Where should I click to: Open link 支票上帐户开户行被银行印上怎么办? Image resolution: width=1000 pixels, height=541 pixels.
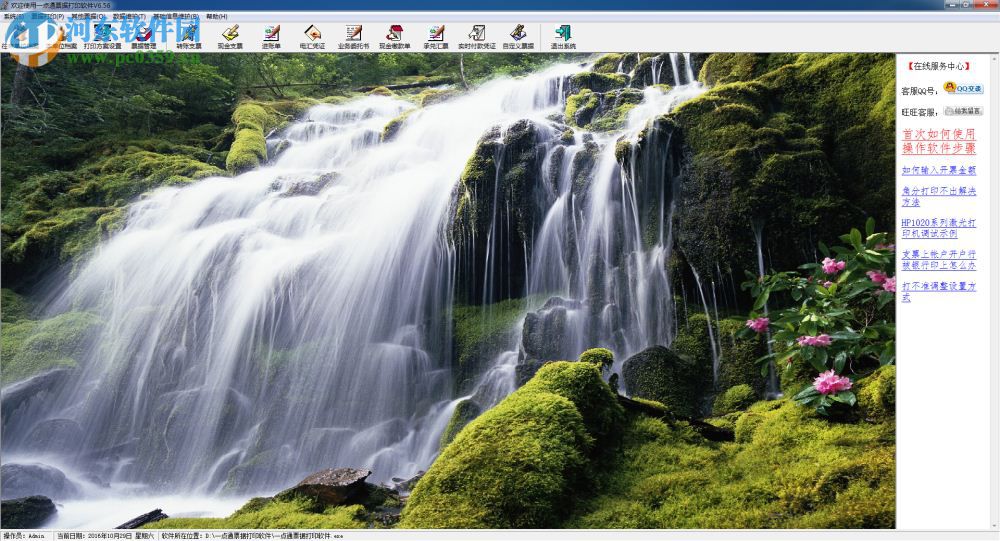pyautogui.click(x=939, y=260)
